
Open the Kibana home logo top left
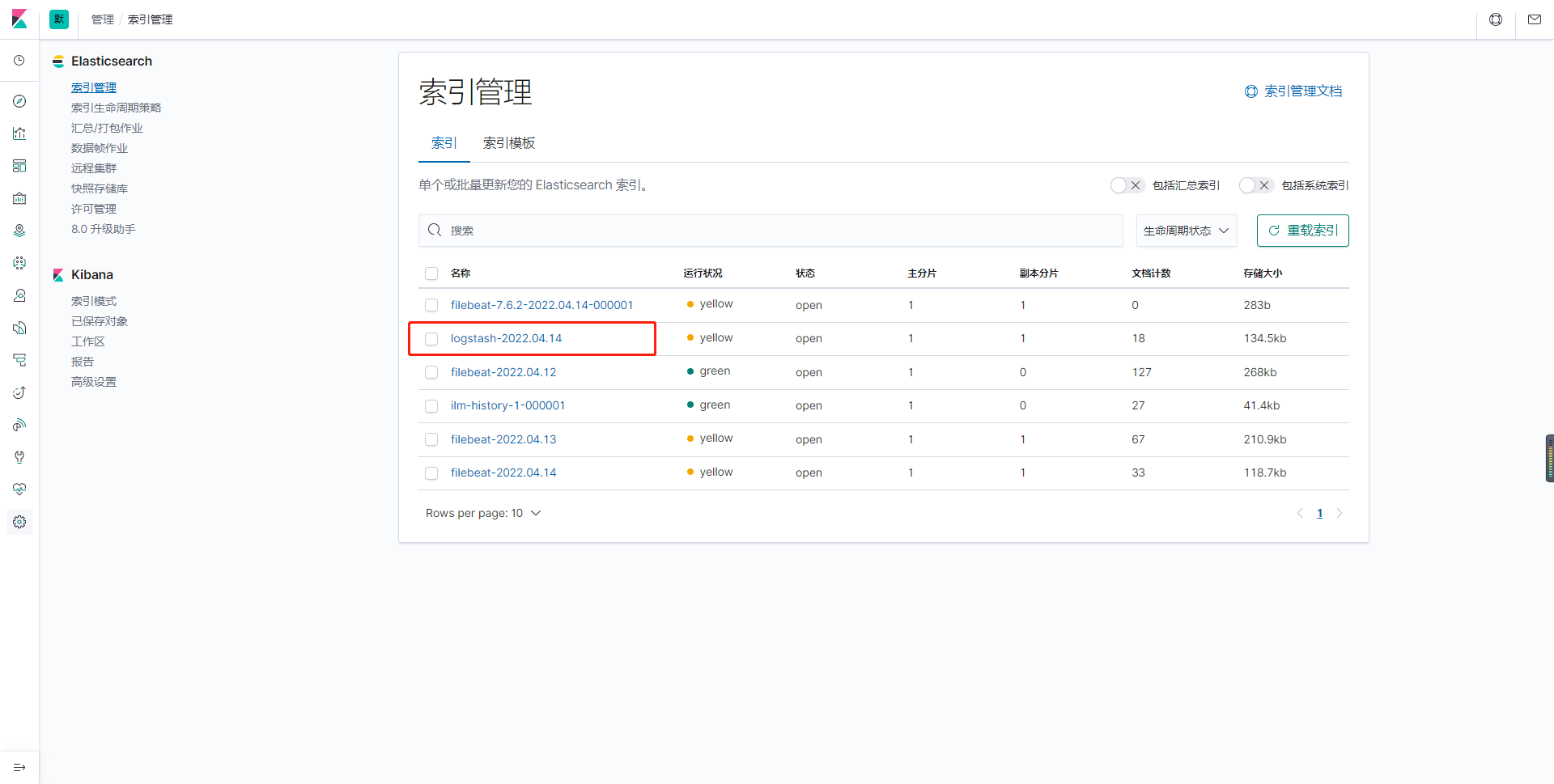pyautogui.click(x=19, y=19)
